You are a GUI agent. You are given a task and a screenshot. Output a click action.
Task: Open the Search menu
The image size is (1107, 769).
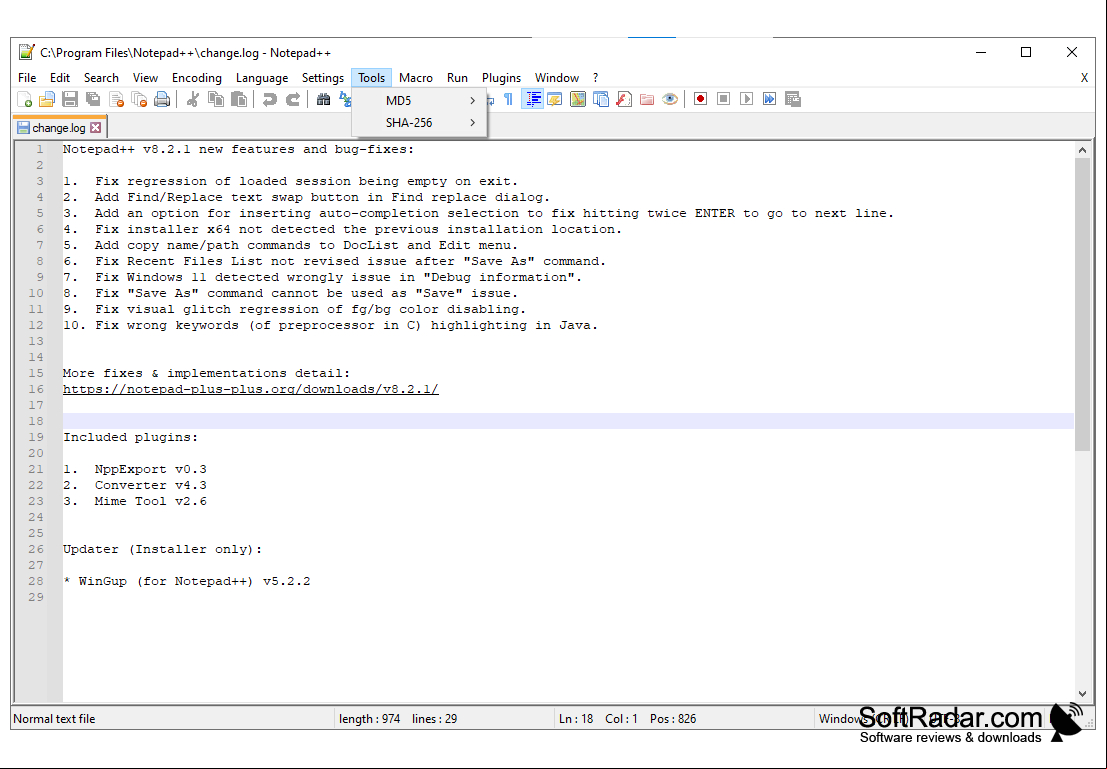101,78
